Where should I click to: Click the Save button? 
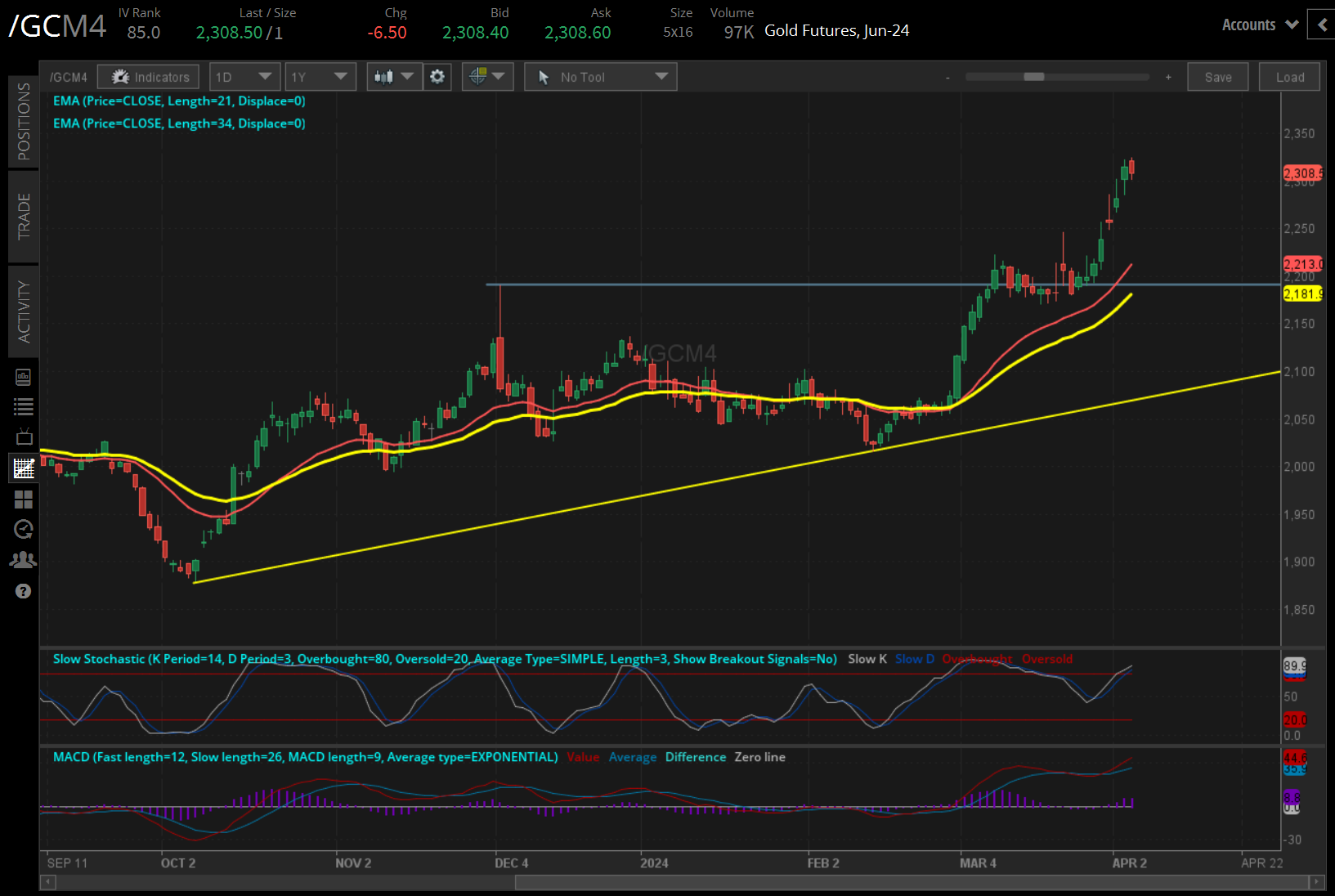(1217, 77)
